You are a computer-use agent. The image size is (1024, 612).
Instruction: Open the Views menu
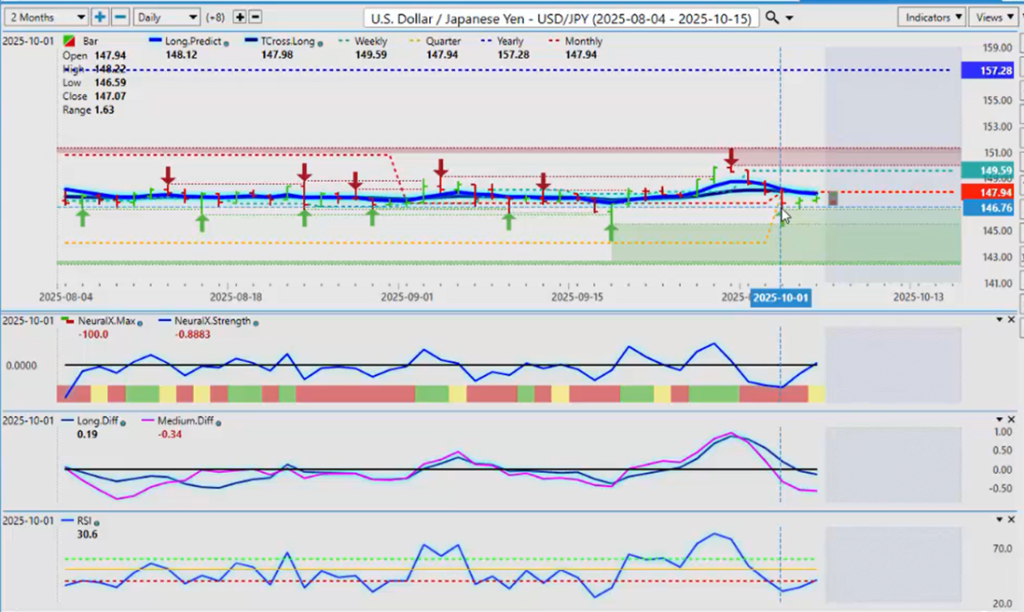coord(993,17)
